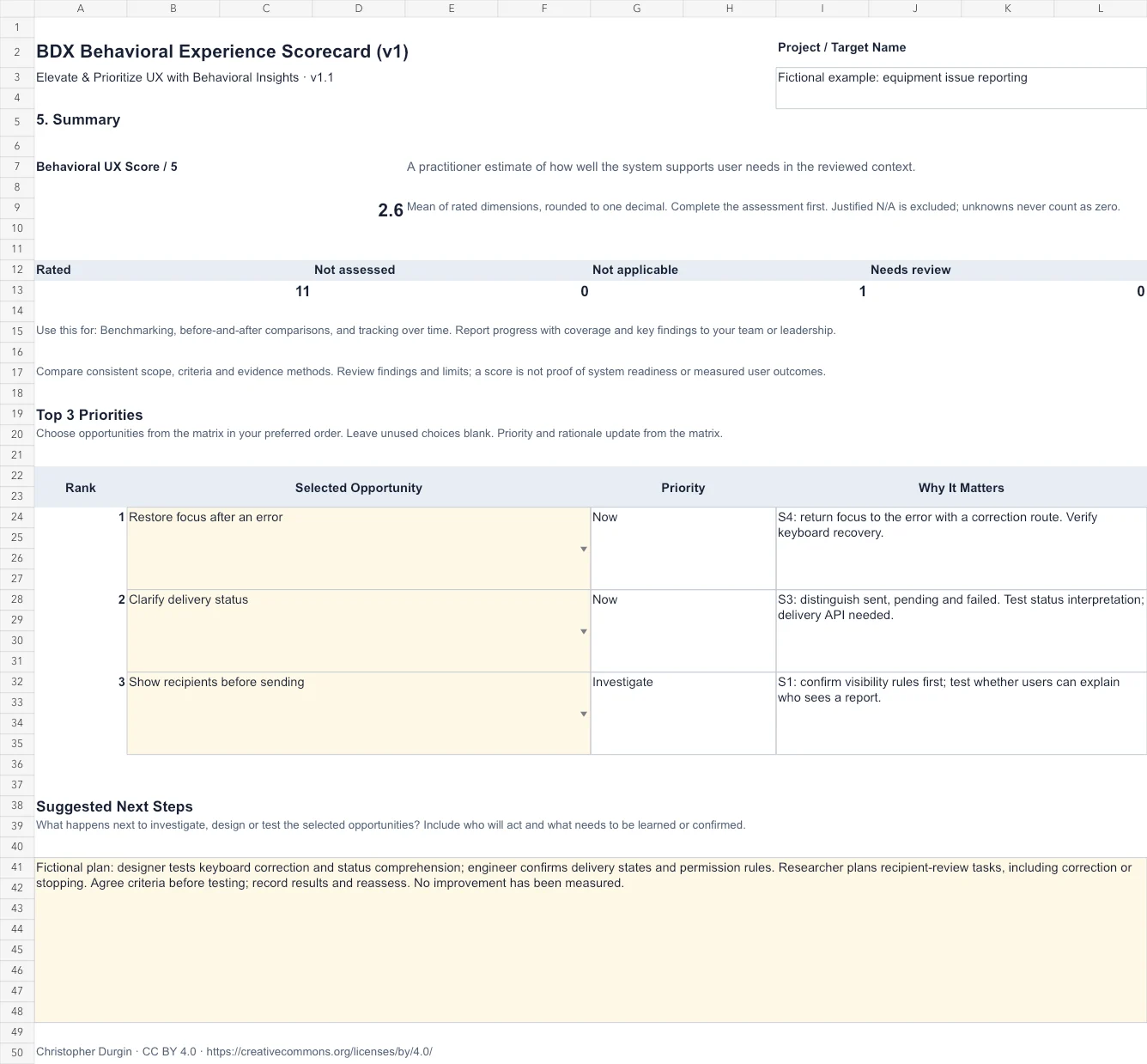Click the 'Why It Matters' column heading
The height and width of the screenshot is (1064, 1147).
(962, 488)
